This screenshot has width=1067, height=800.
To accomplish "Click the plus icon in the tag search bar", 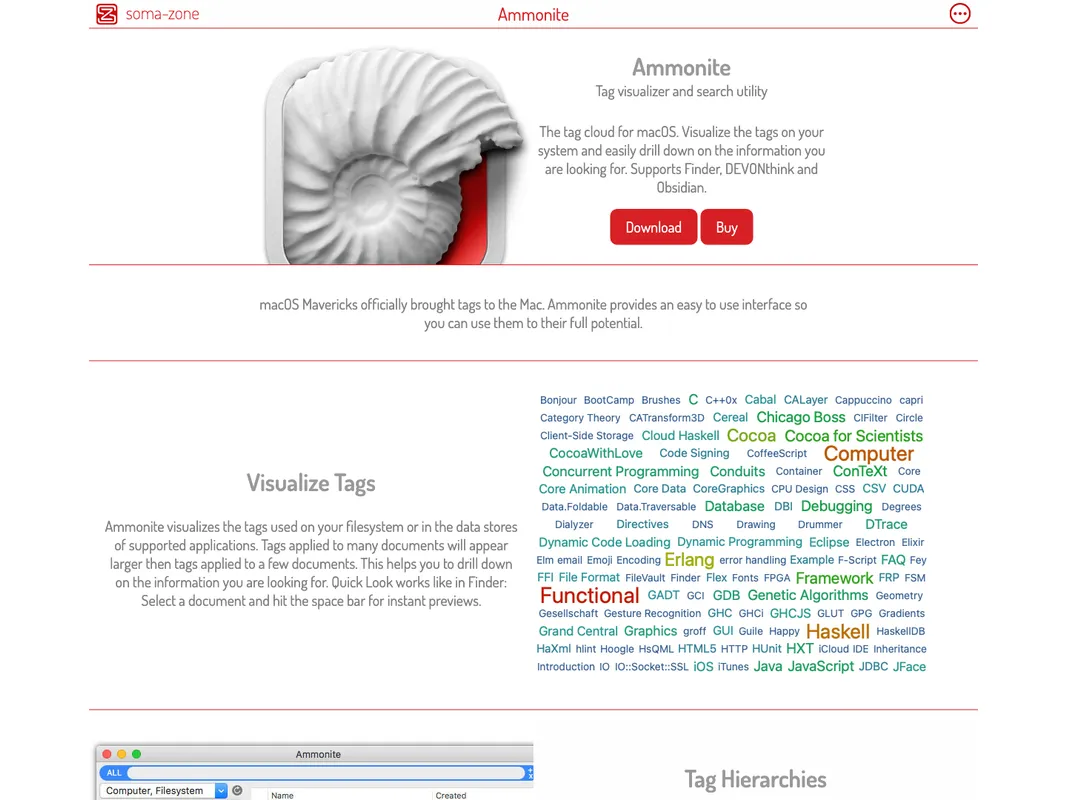I will 530,769.
